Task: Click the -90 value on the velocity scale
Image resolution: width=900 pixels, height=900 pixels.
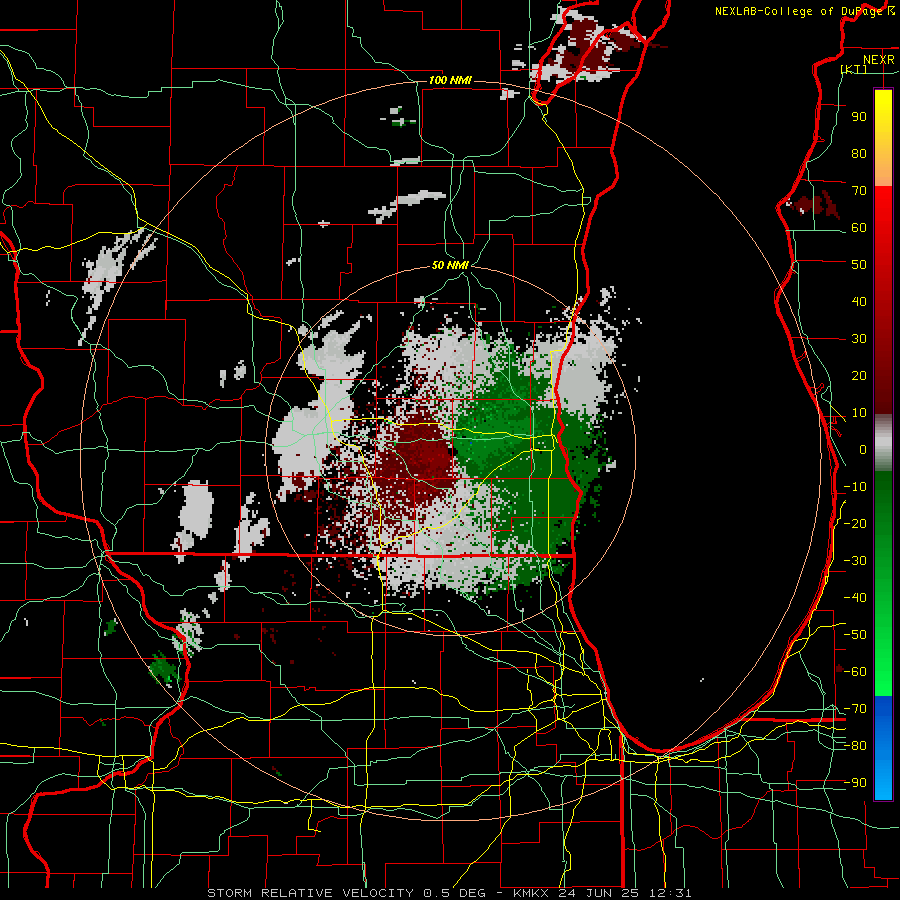Action: pos(855,783)
